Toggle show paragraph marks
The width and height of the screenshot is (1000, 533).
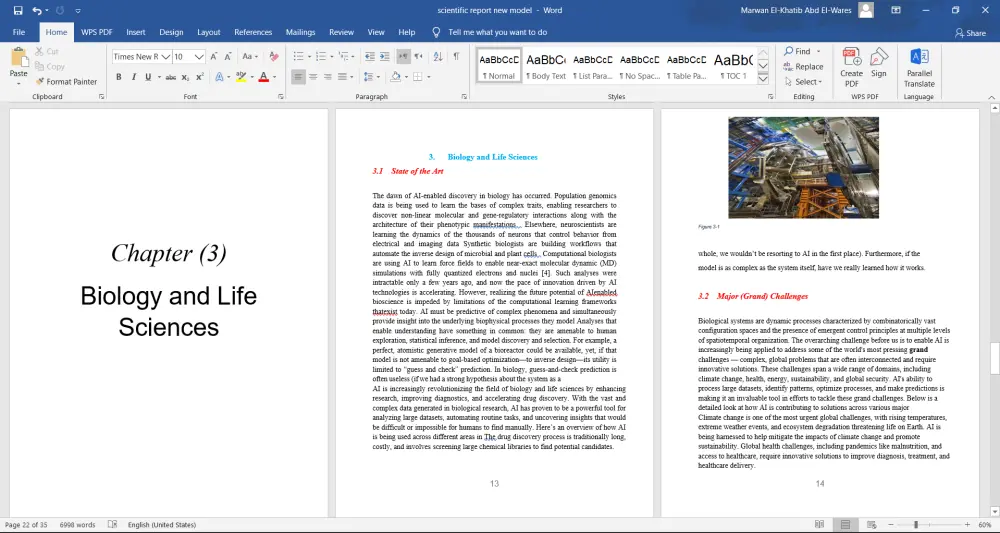(457, 57)
